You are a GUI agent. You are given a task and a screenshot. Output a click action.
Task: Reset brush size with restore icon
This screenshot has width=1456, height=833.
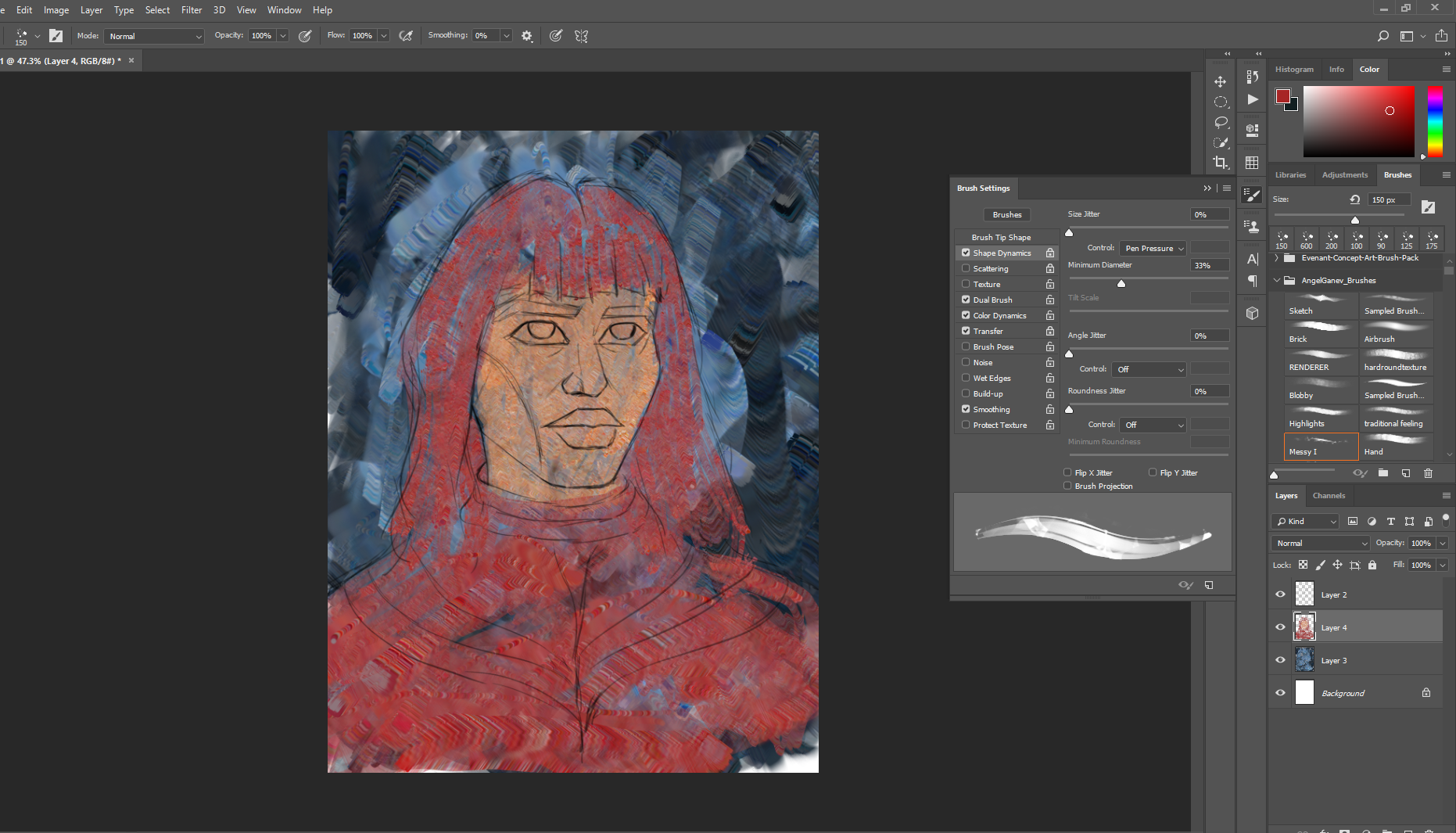click(1354, 199)
